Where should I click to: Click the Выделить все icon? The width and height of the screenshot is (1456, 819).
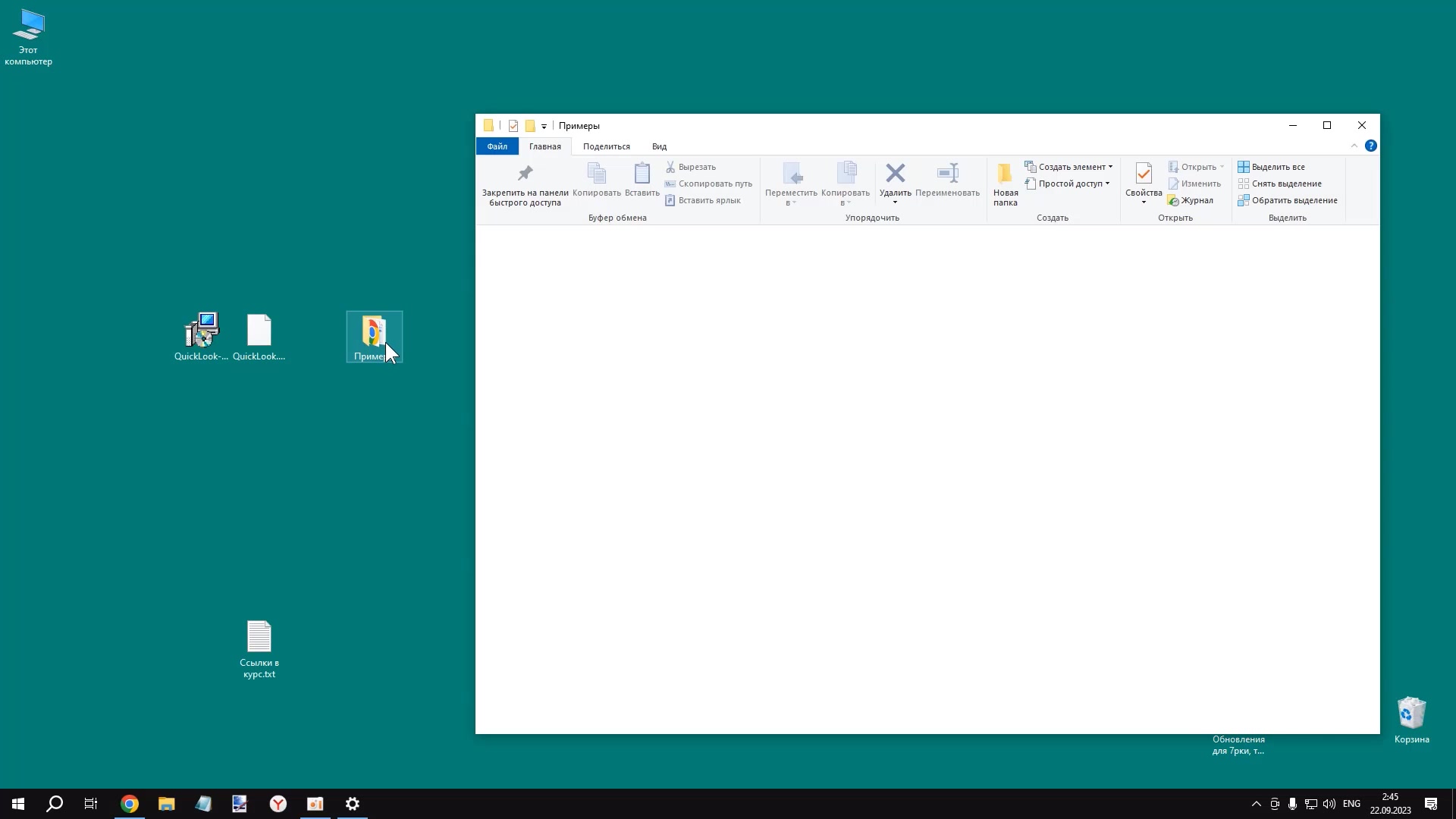click(1244, 167)
